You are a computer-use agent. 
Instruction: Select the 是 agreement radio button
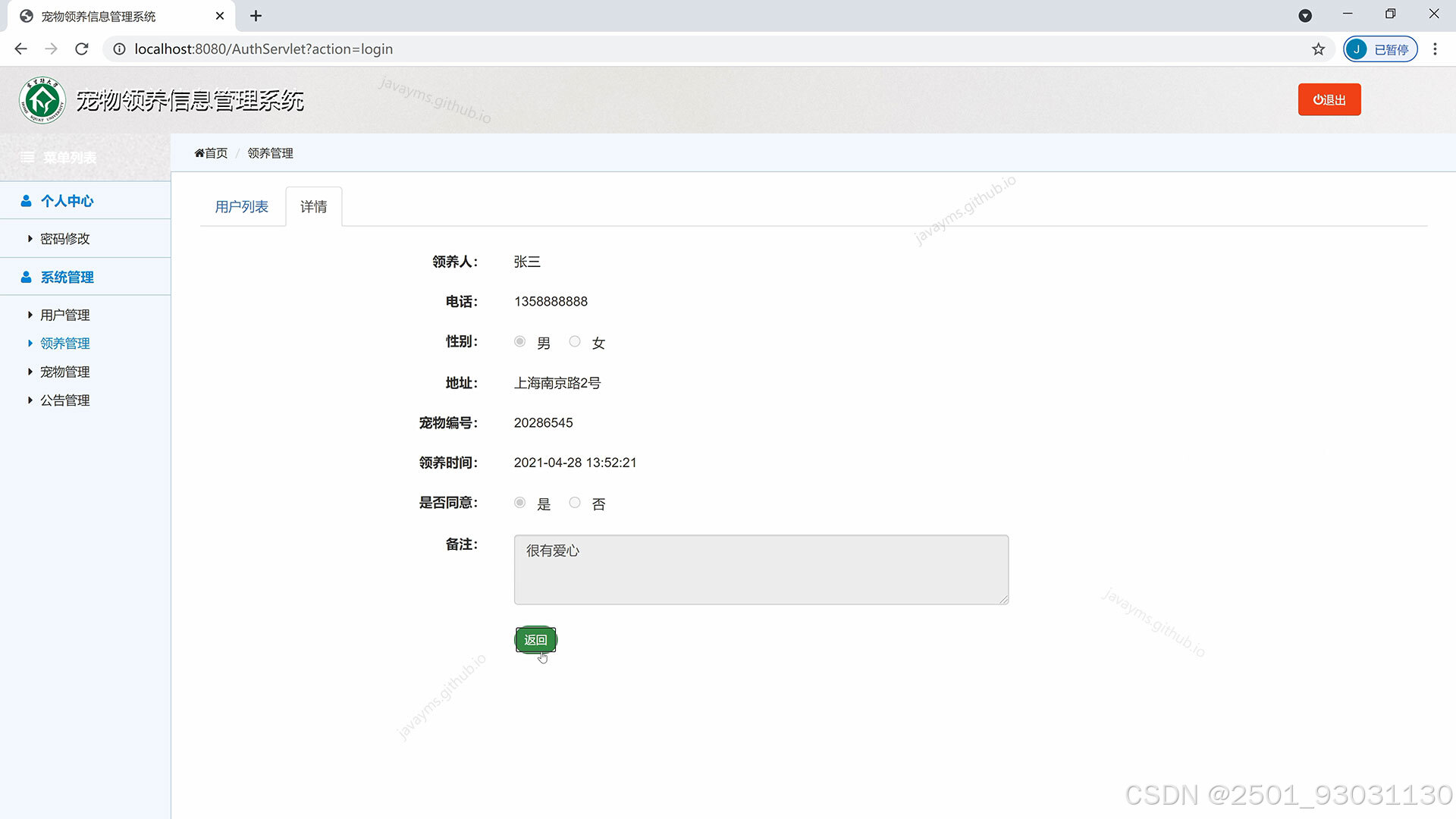pyautogui.click(x=519, y=503)
